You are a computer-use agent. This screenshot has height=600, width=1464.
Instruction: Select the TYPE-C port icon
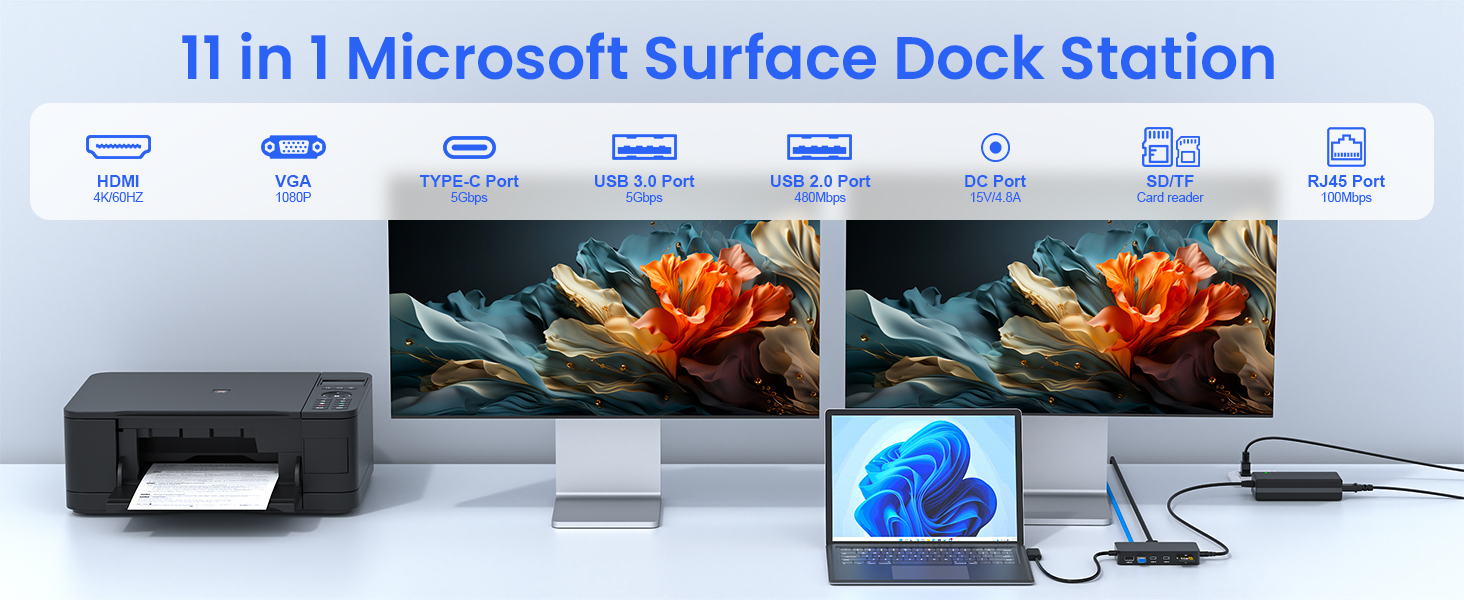(469, 147)
